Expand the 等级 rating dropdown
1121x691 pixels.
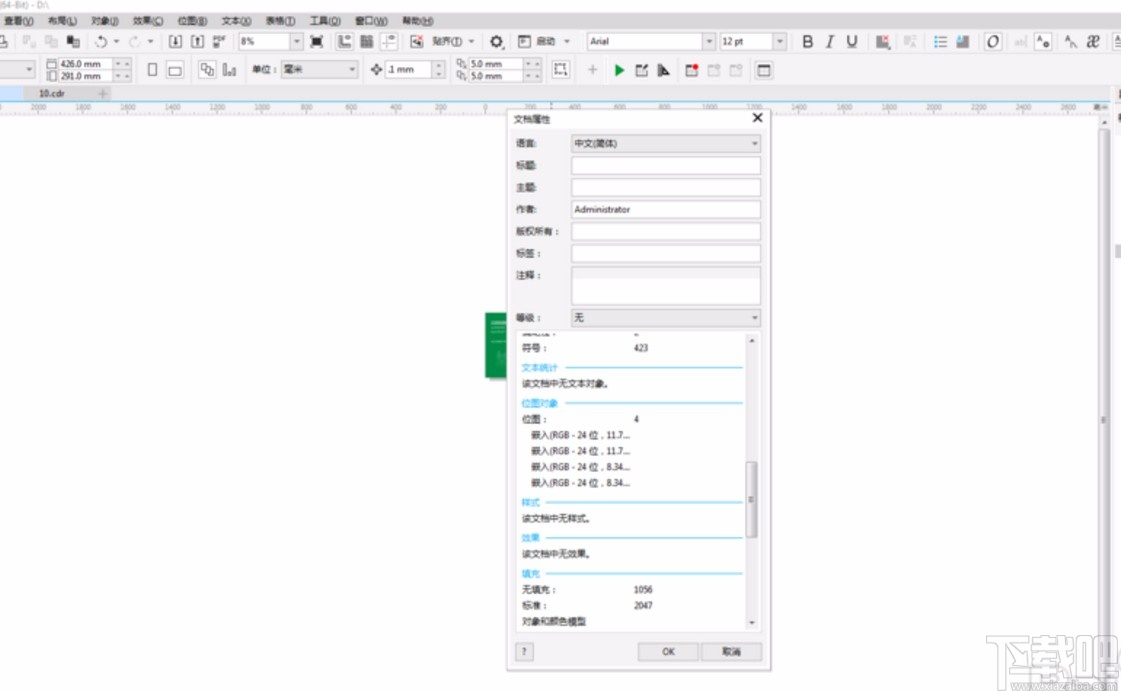665,318
